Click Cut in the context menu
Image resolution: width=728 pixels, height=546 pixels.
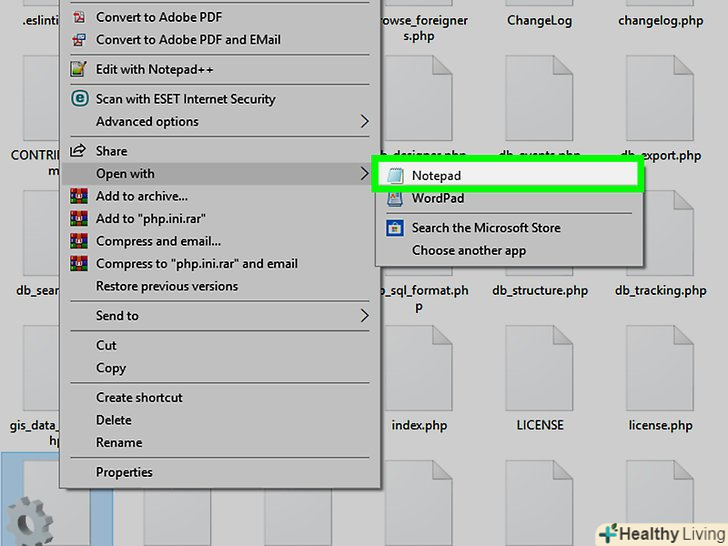220,345
